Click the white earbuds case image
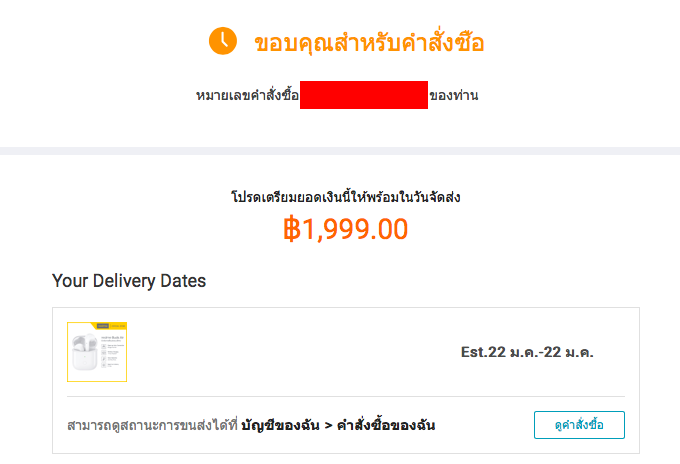This screenshot has height=464, width=680. (85, 352)
